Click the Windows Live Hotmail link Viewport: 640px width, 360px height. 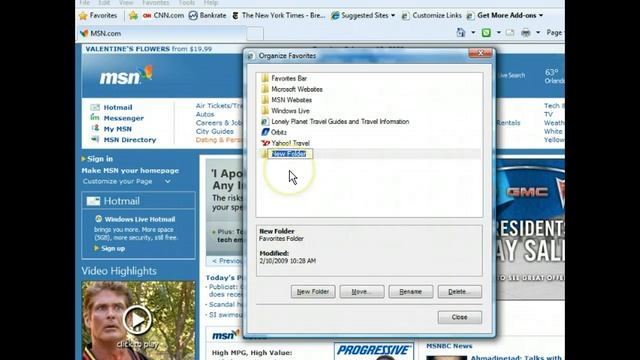pos(140,219)
